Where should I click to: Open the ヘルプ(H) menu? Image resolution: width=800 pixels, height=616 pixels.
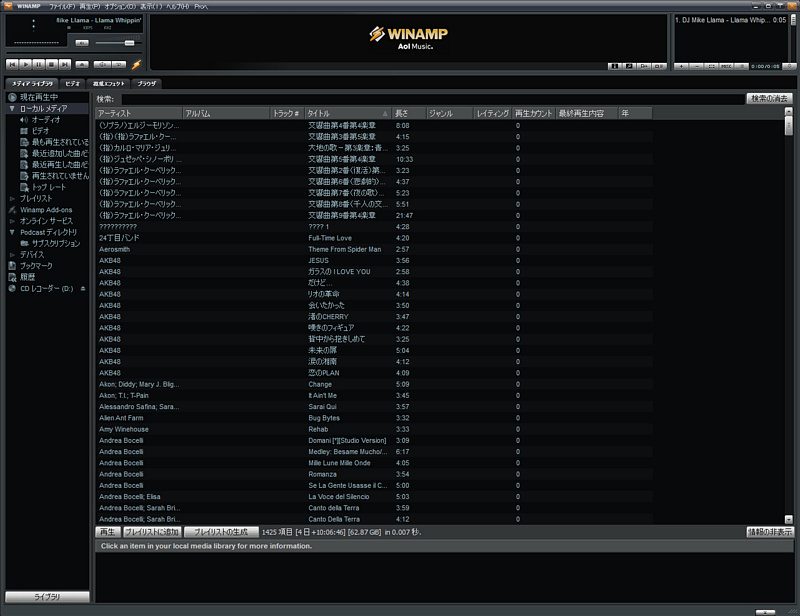click(x=178, y=6)
